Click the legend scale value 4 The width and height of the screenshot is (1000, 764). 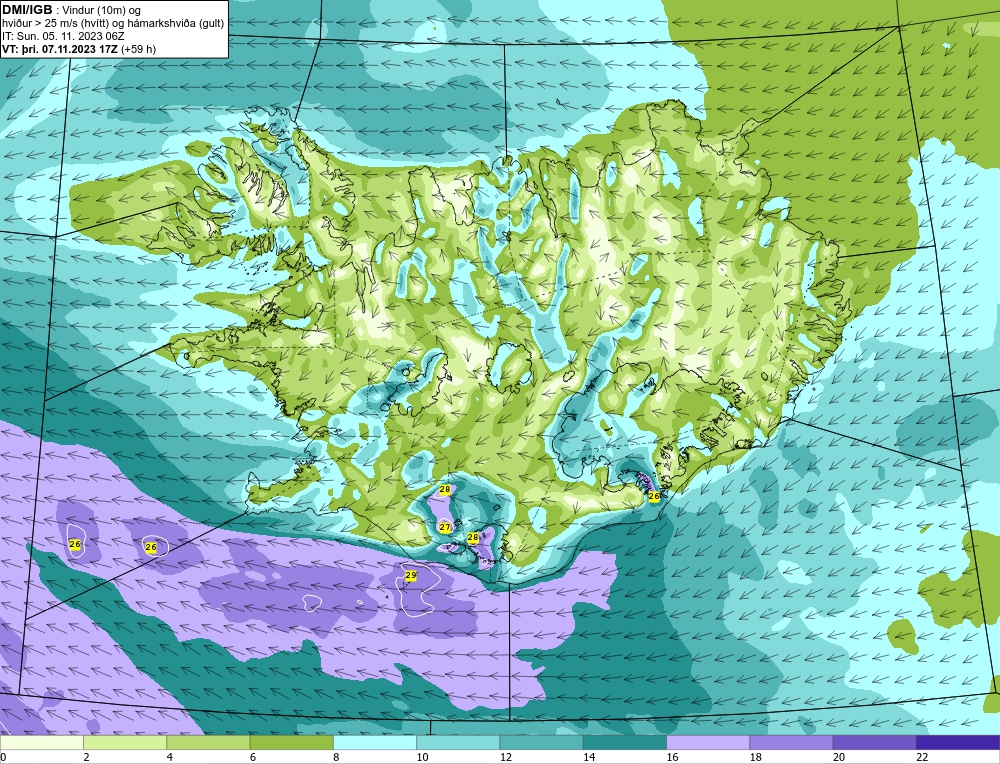(x=170, y=758)
